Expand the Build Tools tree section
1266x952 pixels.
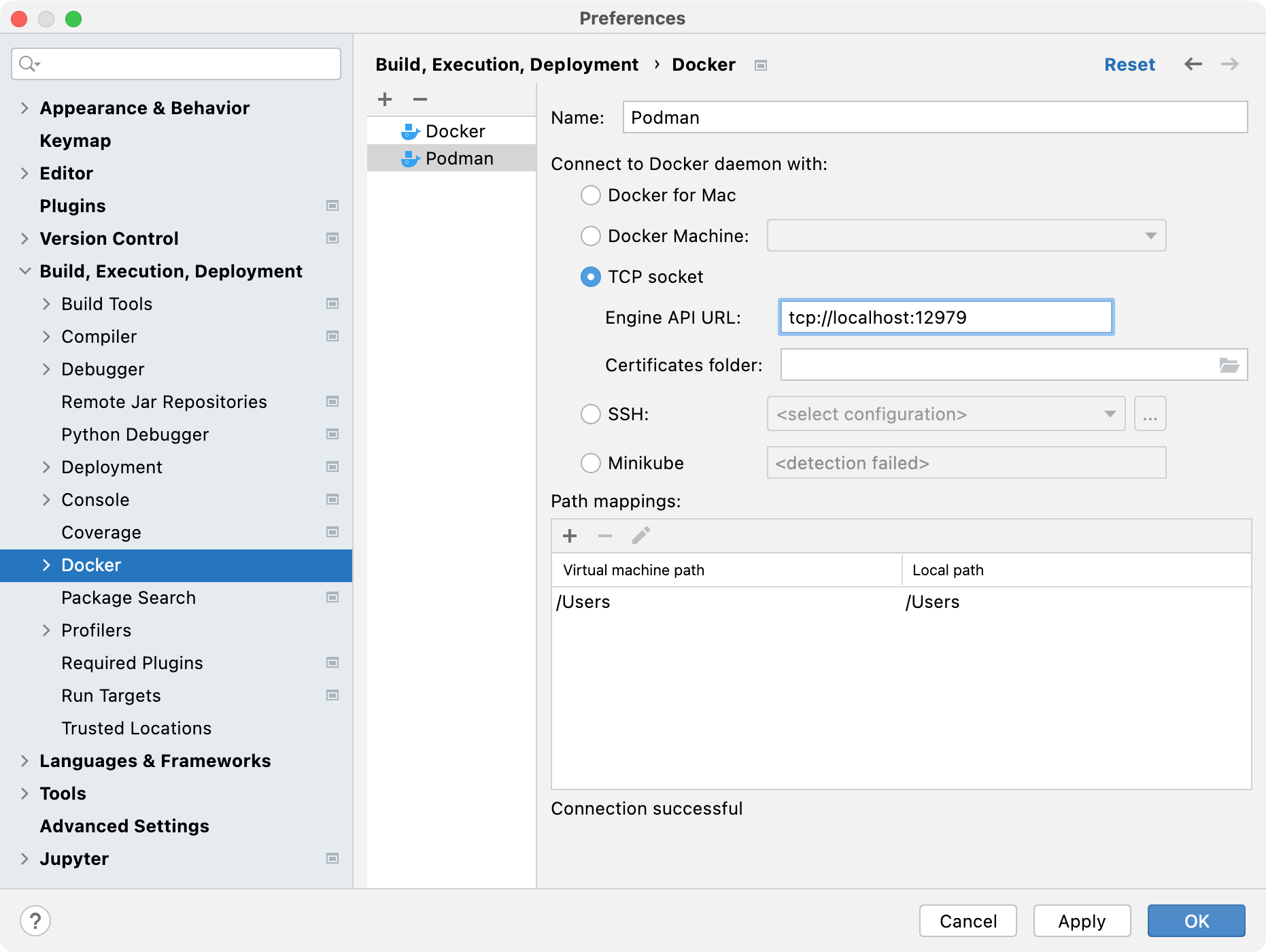(46, 304)
